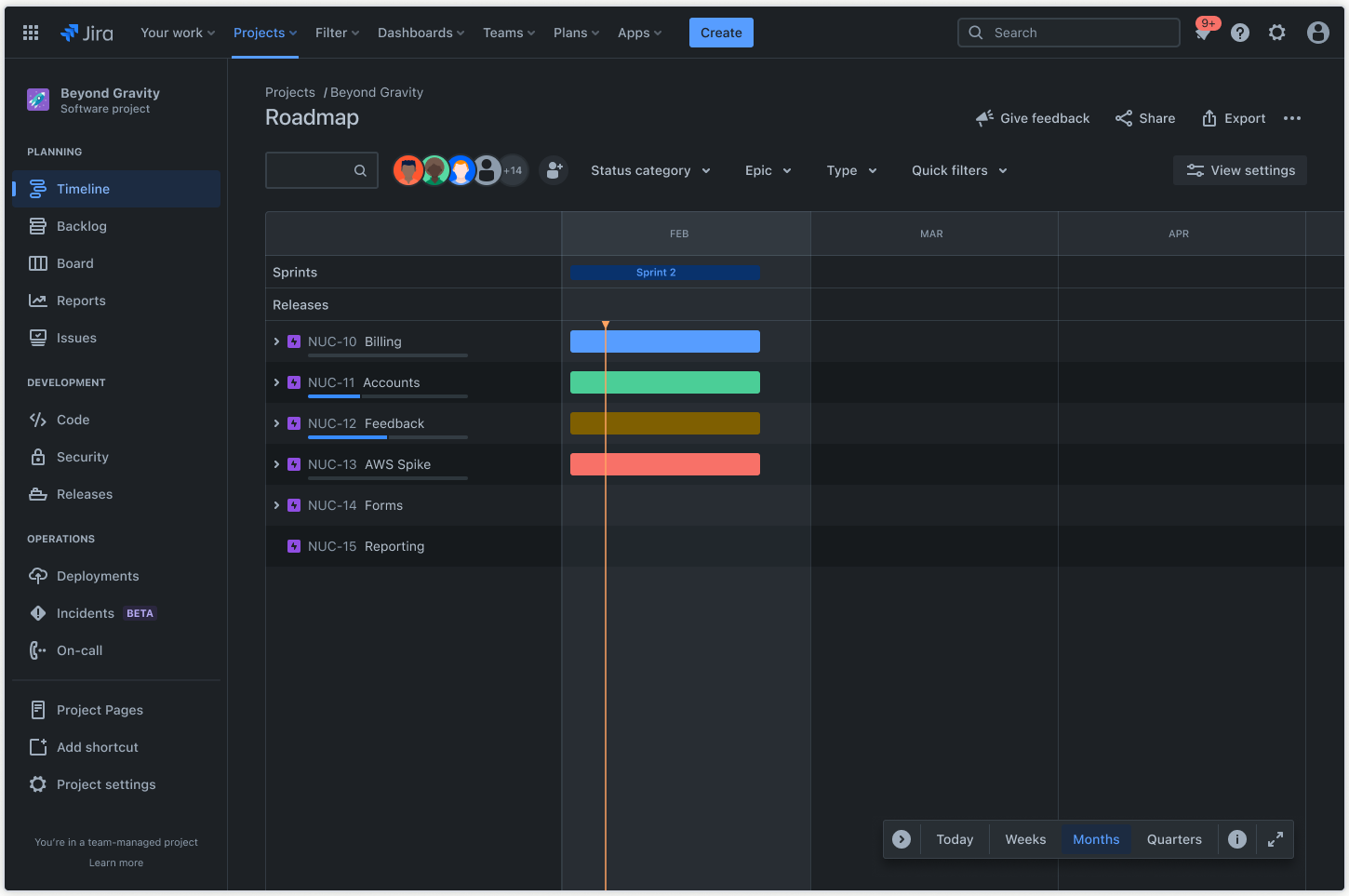Open View settings panel
The width and height of the screenshot is (1349, 896).
click(1239, 170)
